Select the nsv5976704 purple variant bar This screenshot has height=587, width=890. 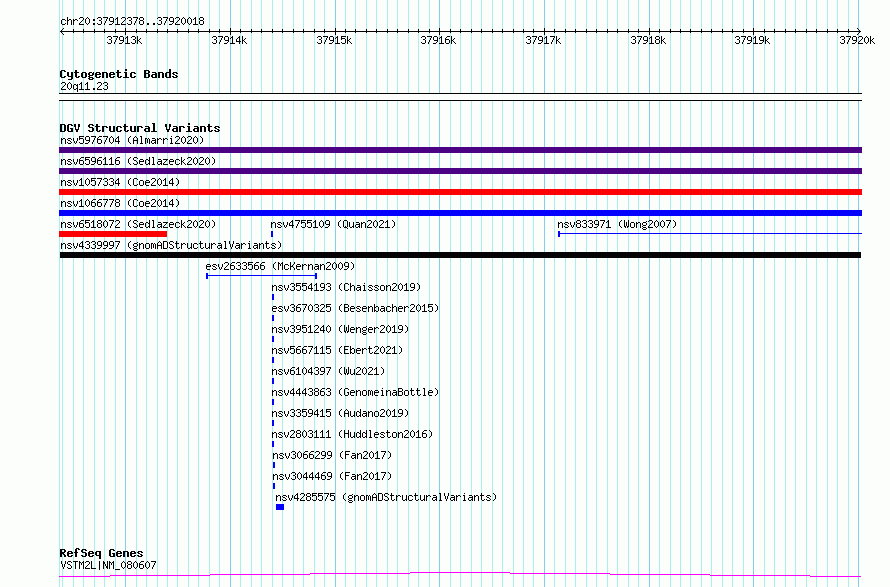(x=460, y=150)
